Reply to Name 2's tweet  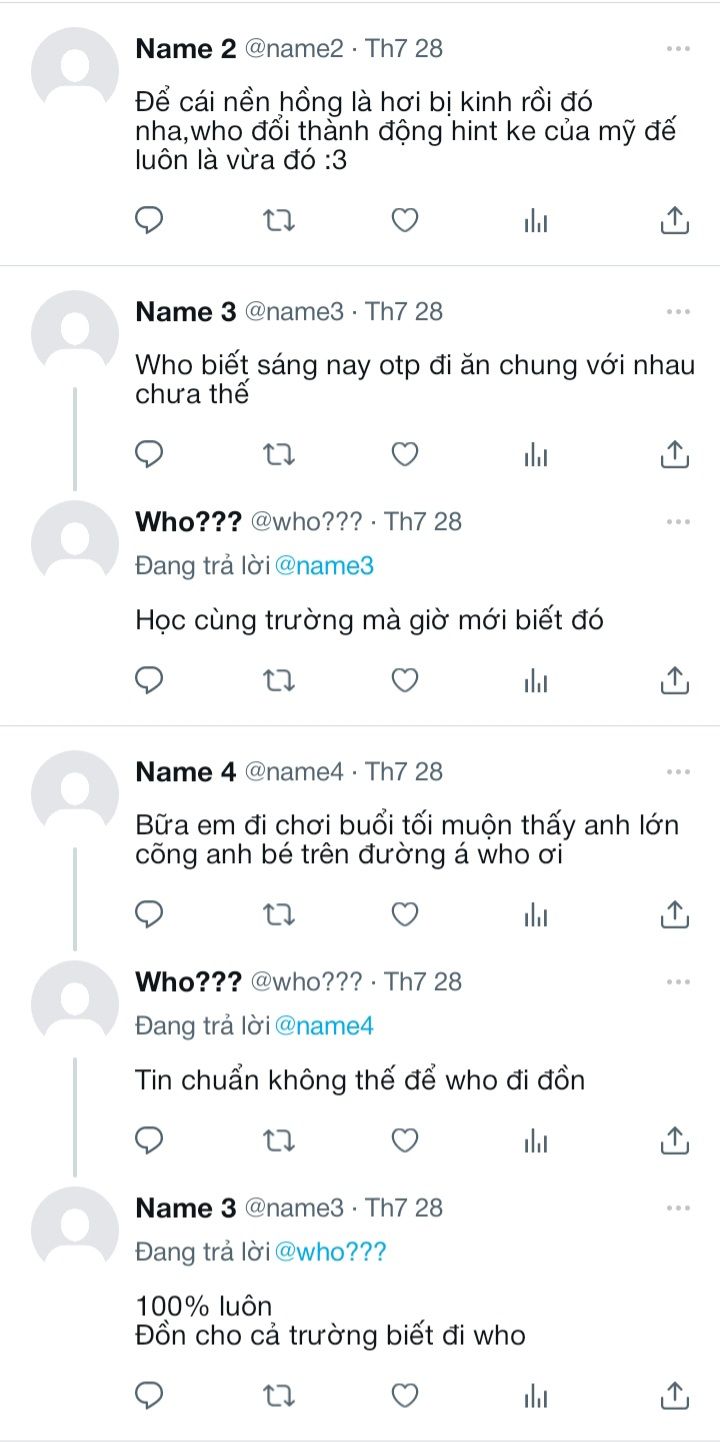tap(149, 220)
